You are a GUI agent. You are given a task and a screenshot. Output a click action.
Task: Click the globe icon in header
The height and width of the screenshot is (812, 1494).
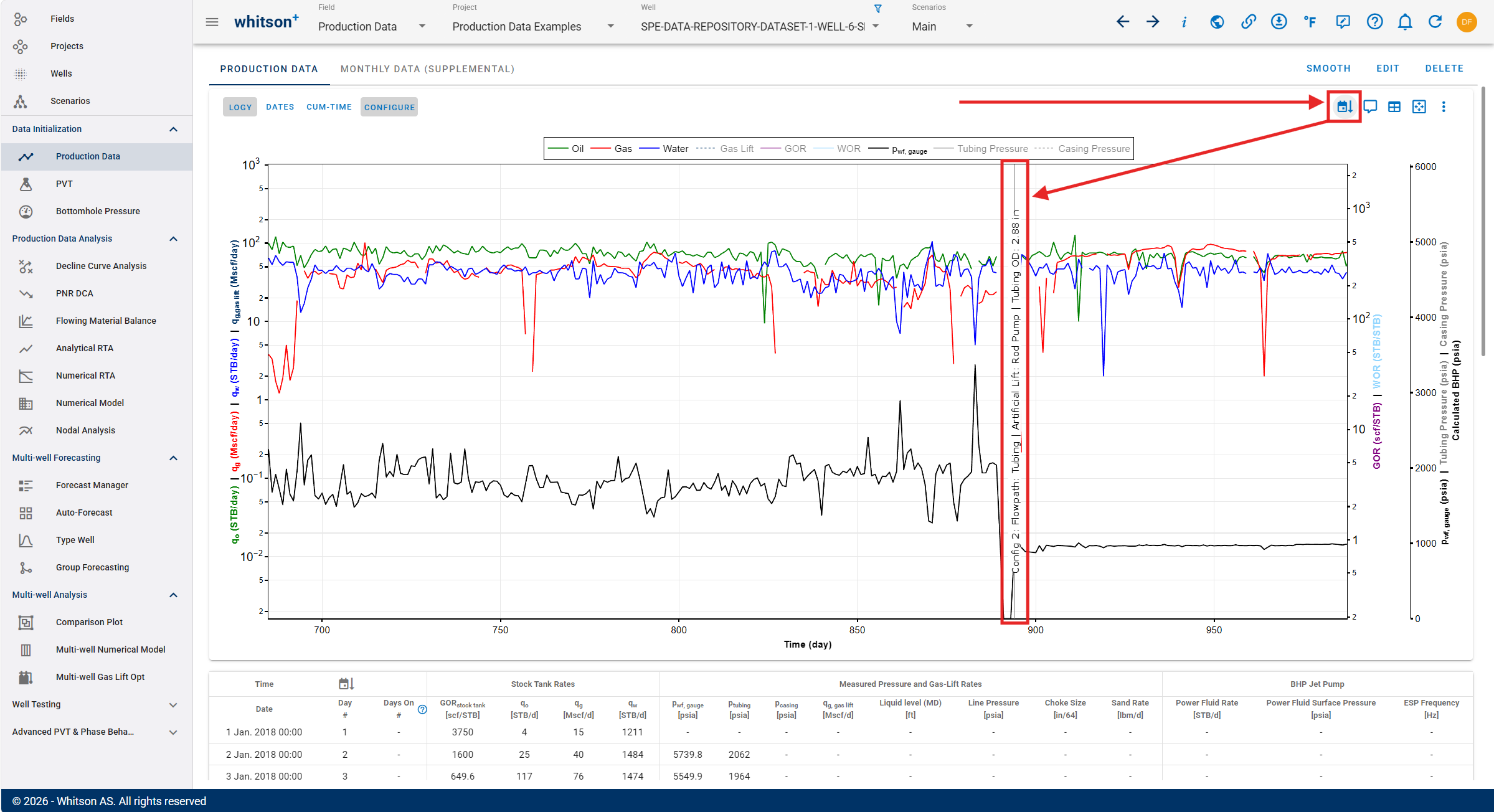[1216, 22]
